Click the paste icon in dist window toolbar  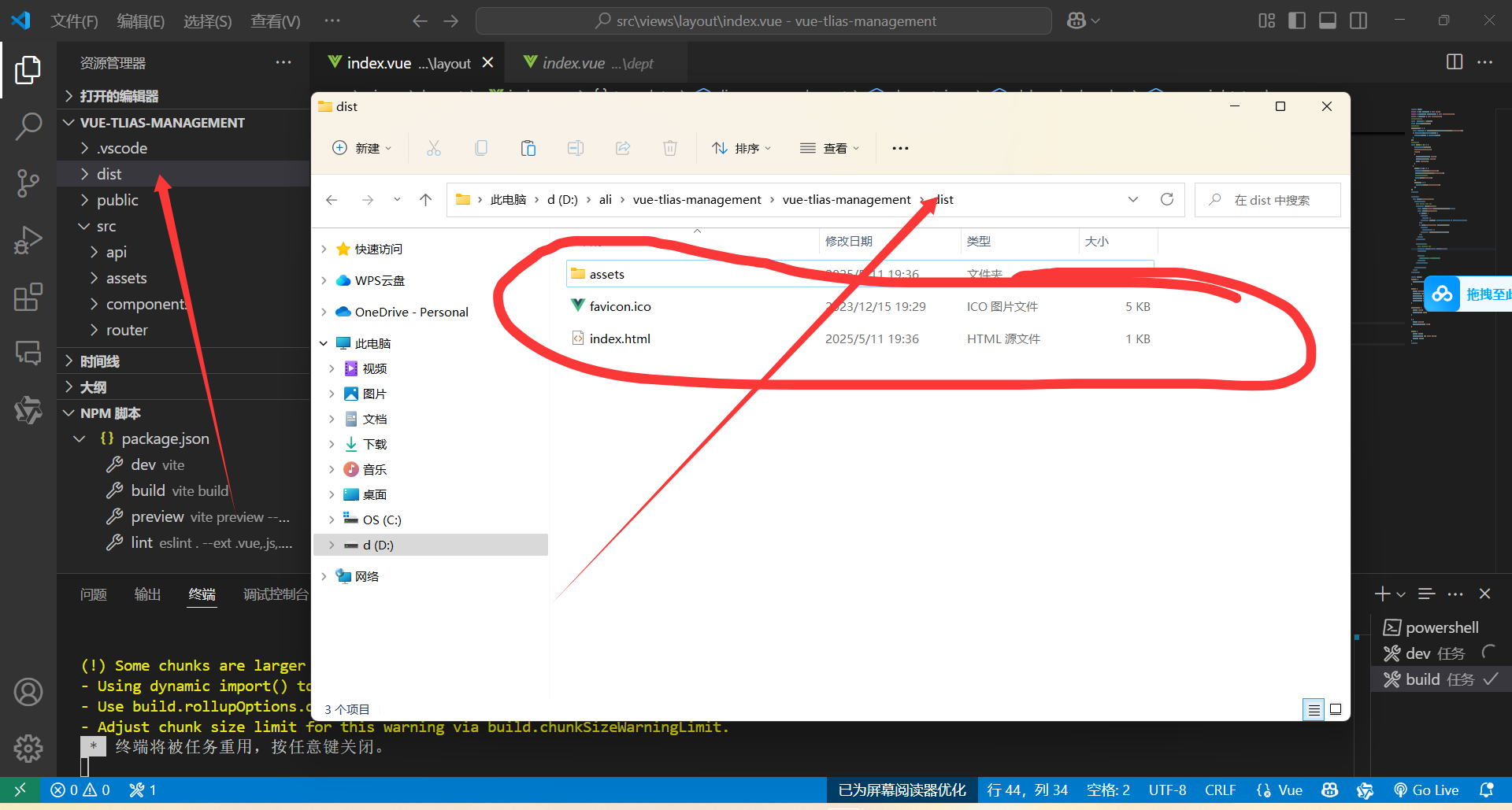click(528, 148)
